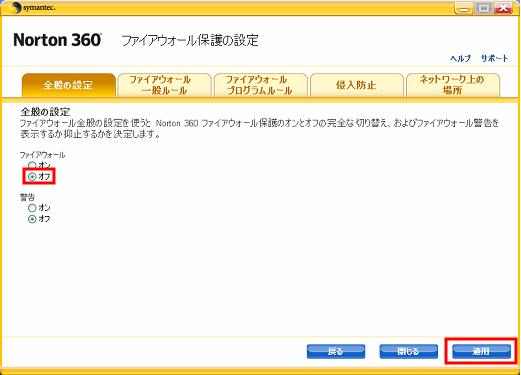Go to the ネットワーク上の場所 tab
521x375 pixels.
point(452,85)
